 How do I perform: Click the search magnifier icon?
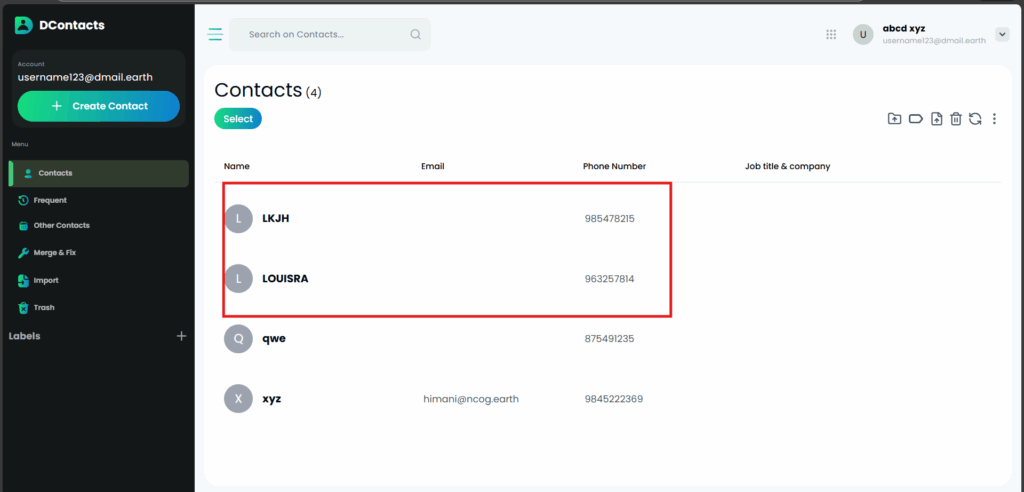click(415, 34)
